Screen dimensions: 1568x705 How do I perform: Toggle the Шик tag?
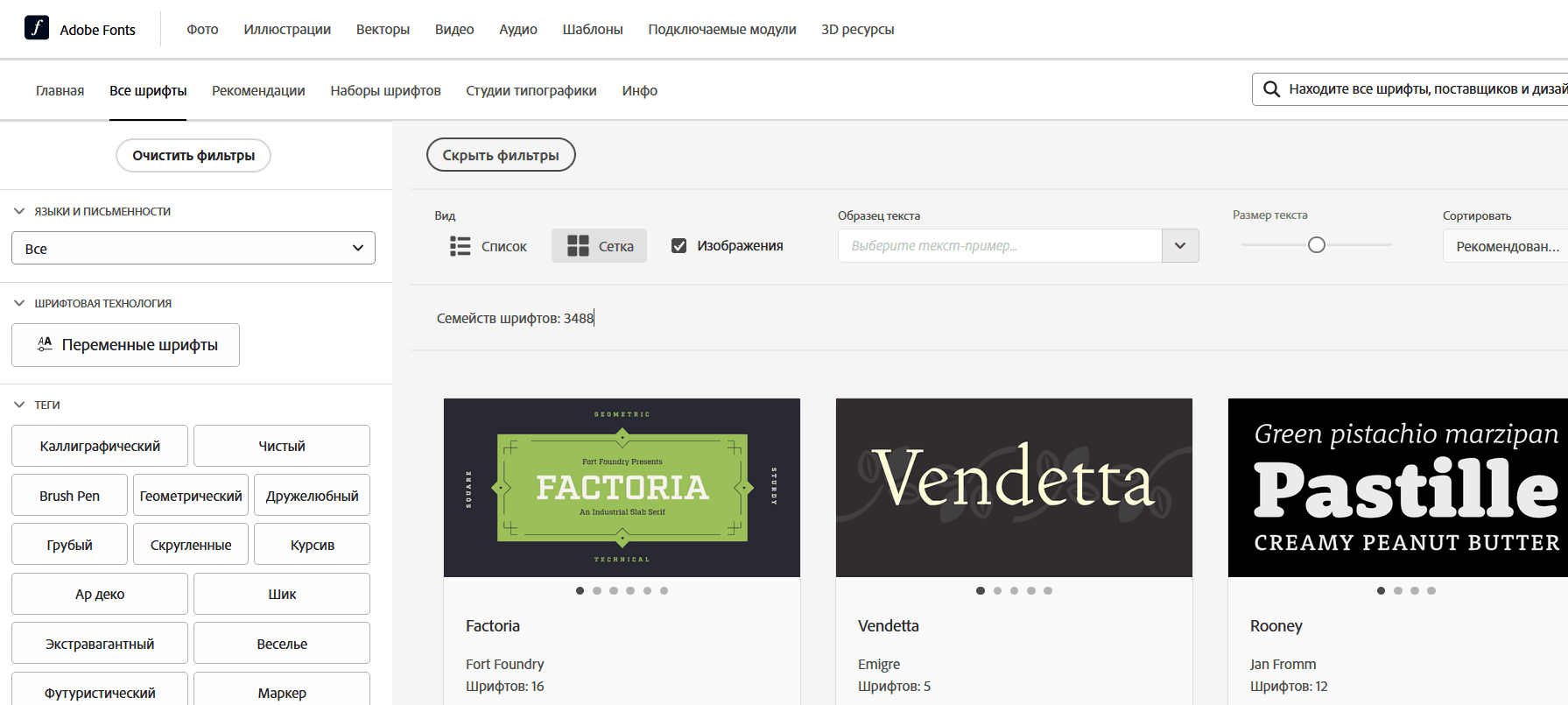click(282, 594)
